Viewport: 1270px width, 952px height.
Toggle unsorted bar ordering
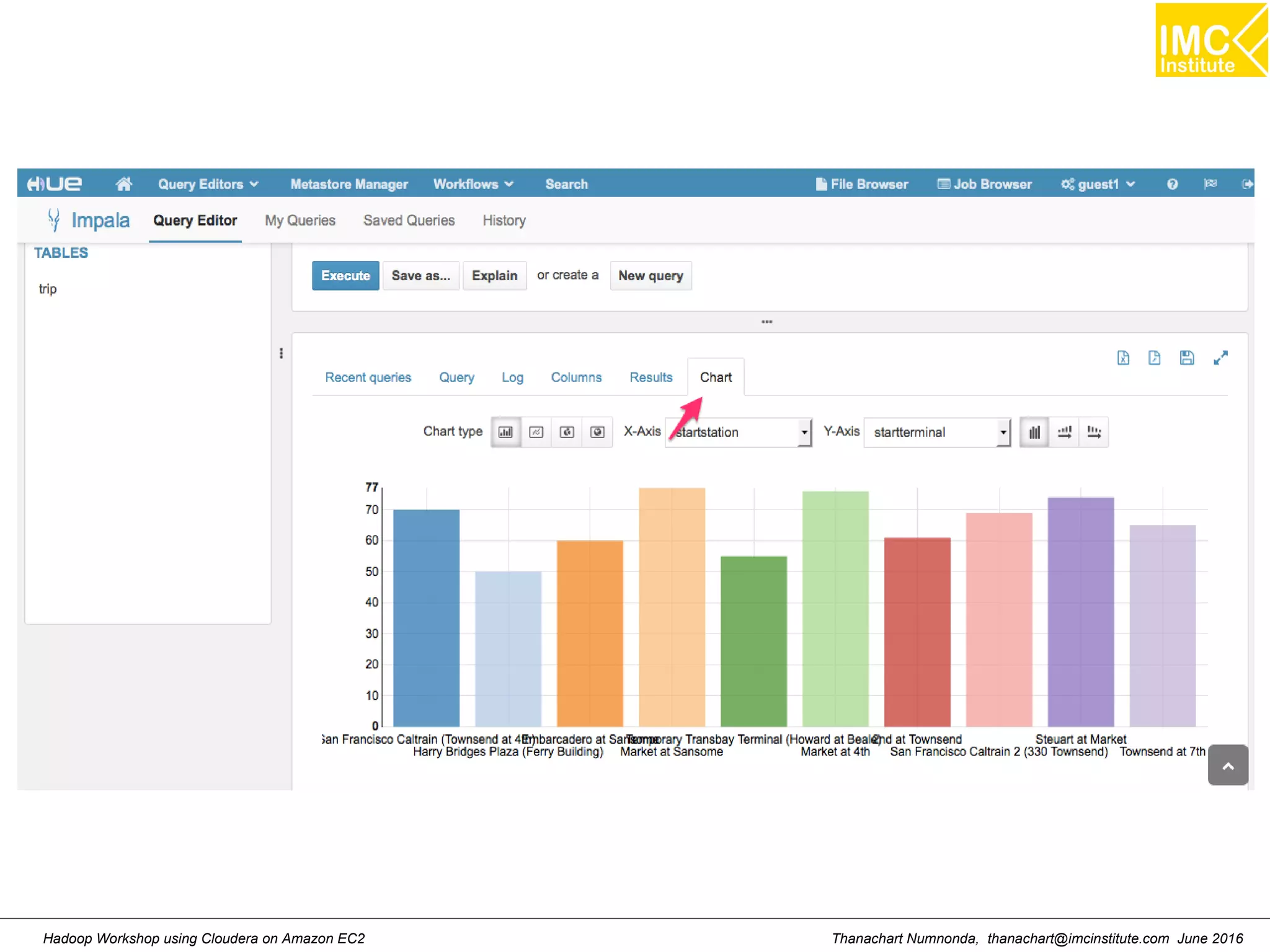(x=1034, y=432)
